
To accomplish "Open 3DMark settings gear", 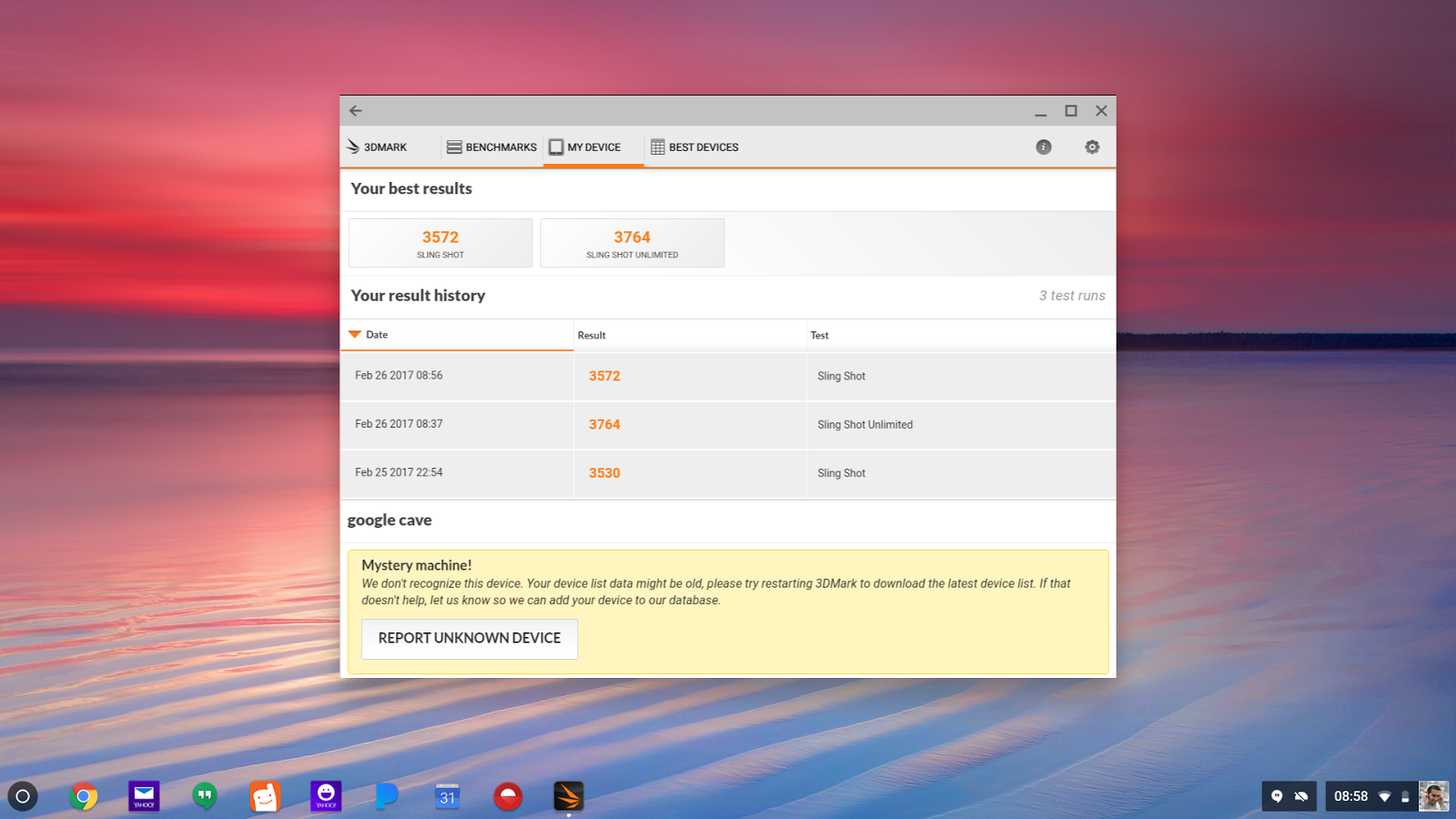I will tap(1092, 147).
